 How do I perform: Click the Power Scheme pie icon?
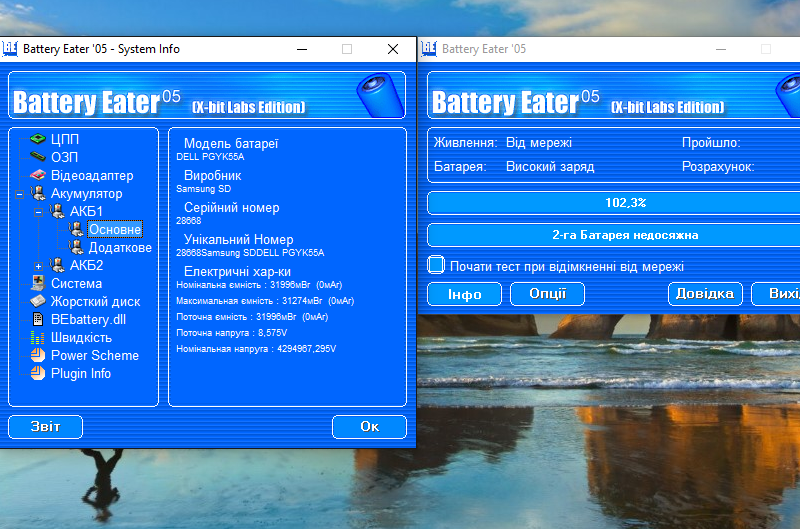pos(38,355)
